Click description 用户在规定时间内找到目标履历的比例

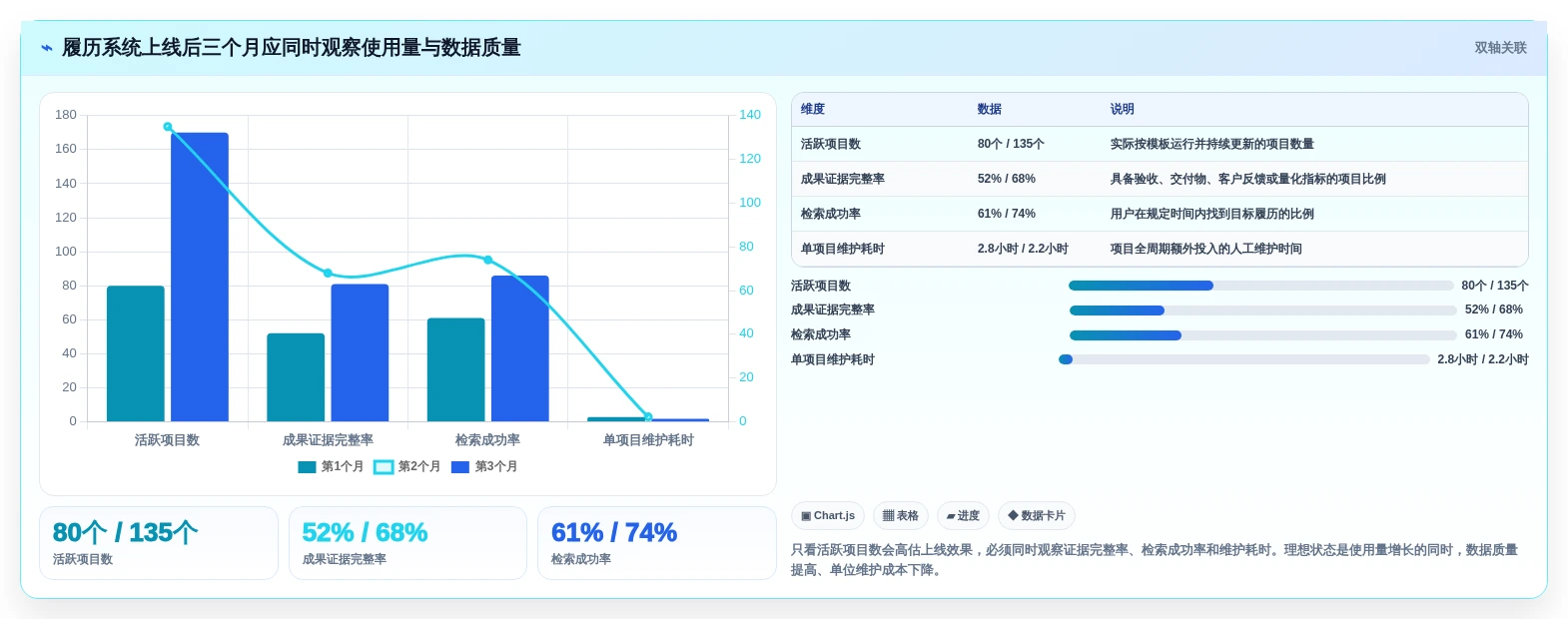tap(1212, 214)
